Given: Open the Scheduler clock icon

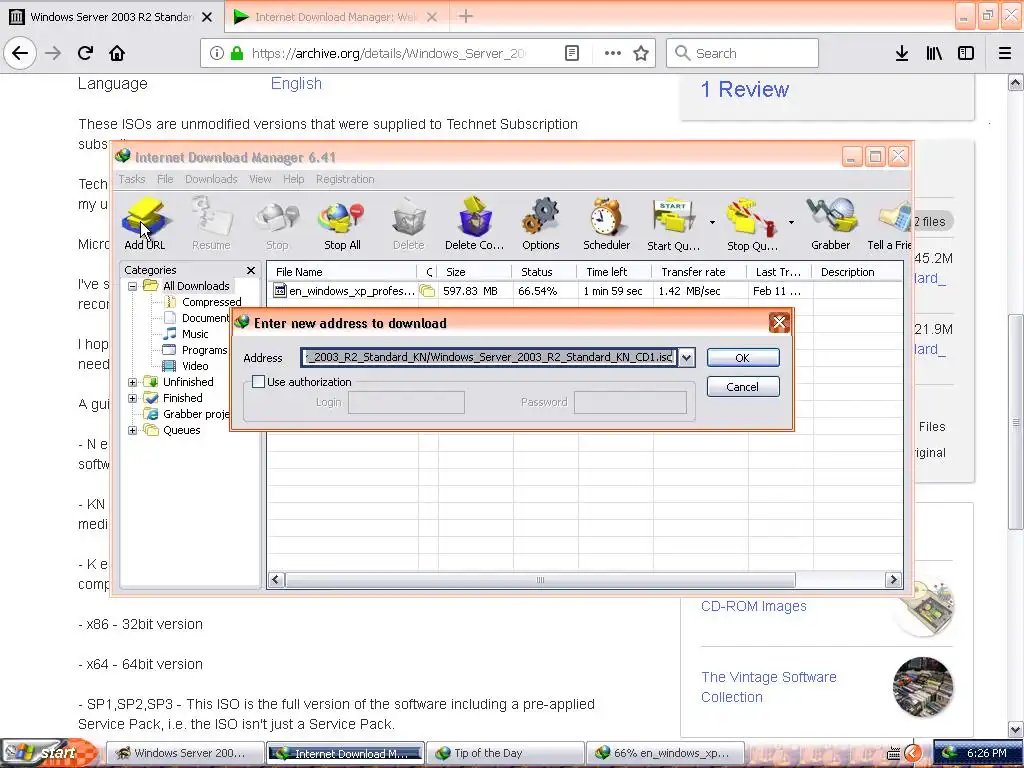Looking at the screenshot, I should [607, 224].
